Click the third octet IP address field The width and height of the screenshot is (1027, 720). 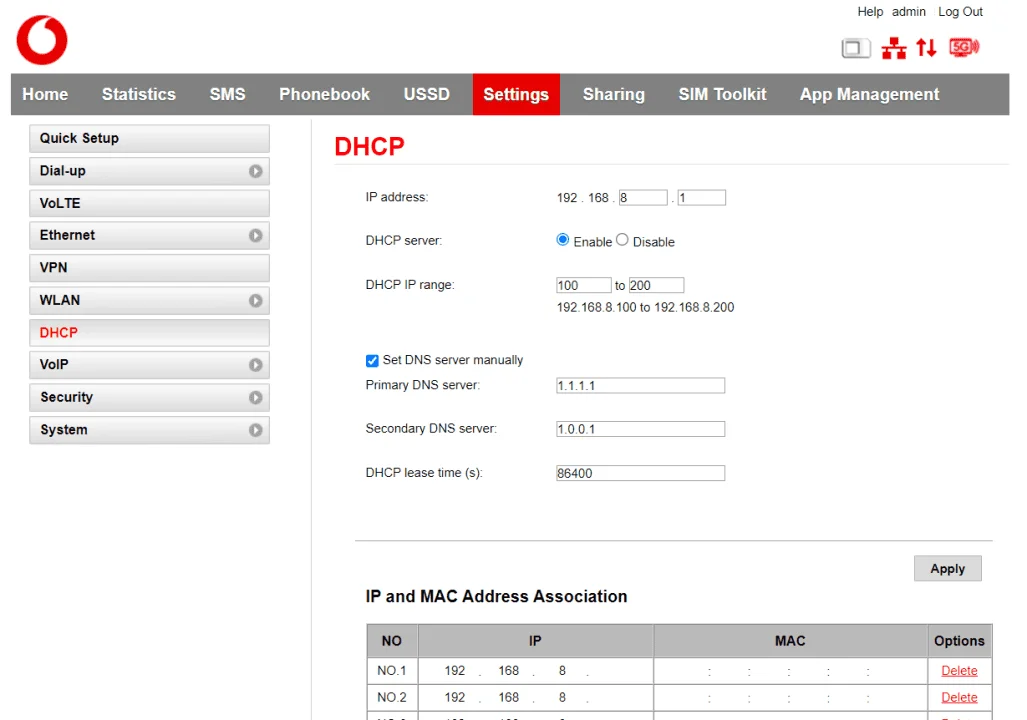click(x=643, y=198)
